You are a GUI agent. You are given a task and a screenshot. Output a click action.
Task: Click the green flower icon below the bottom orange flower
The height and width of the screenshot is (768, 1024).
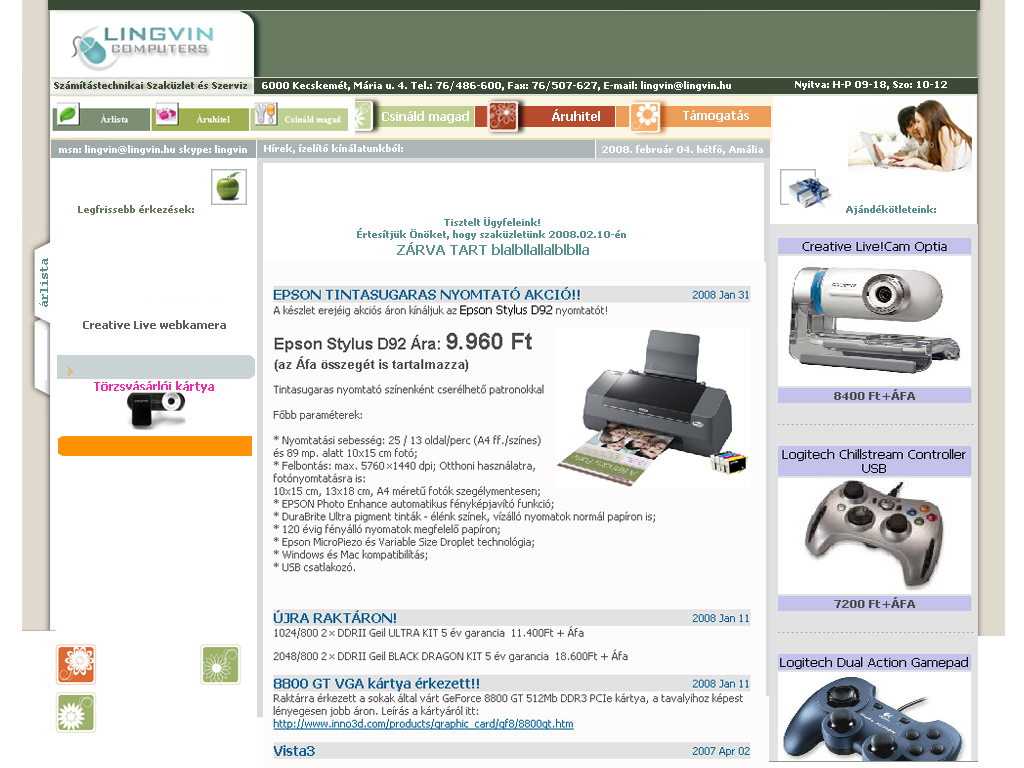76,712
